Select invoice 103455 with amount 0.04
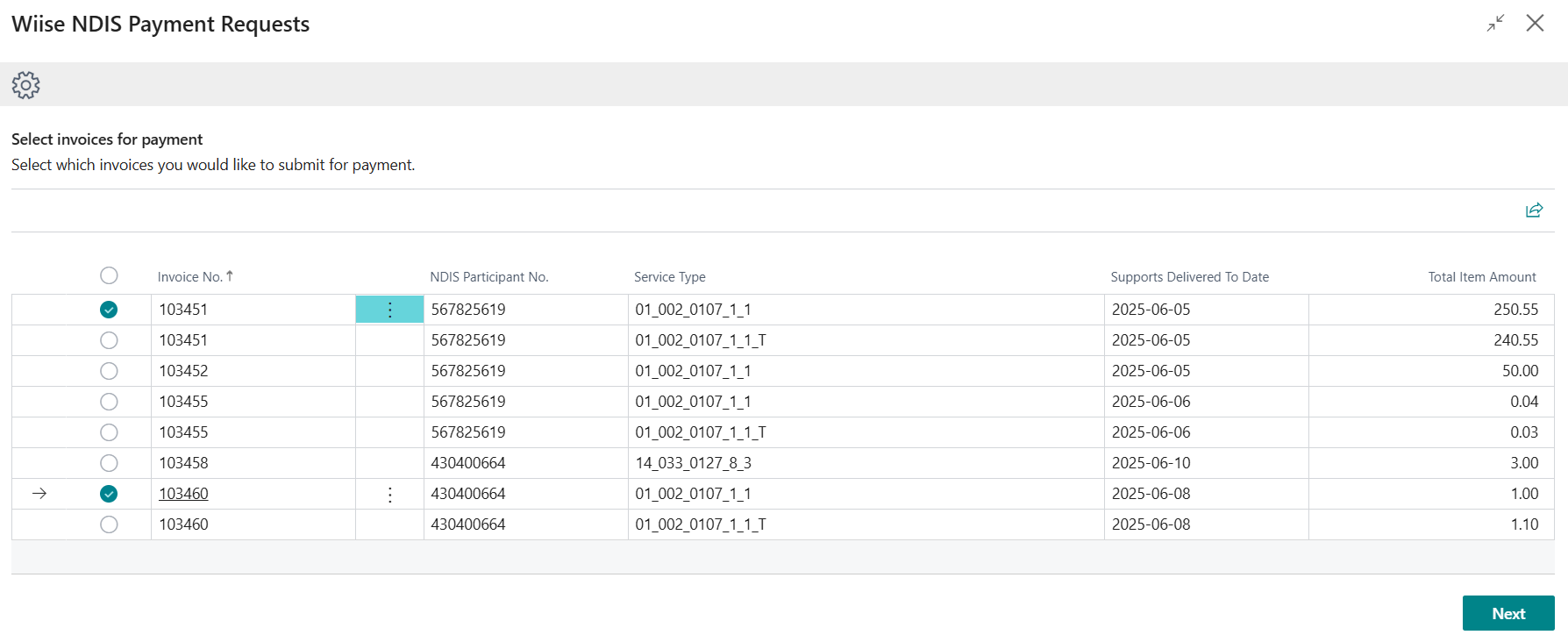This screenshot has height=642, width=1568. [x=109, y=402]
